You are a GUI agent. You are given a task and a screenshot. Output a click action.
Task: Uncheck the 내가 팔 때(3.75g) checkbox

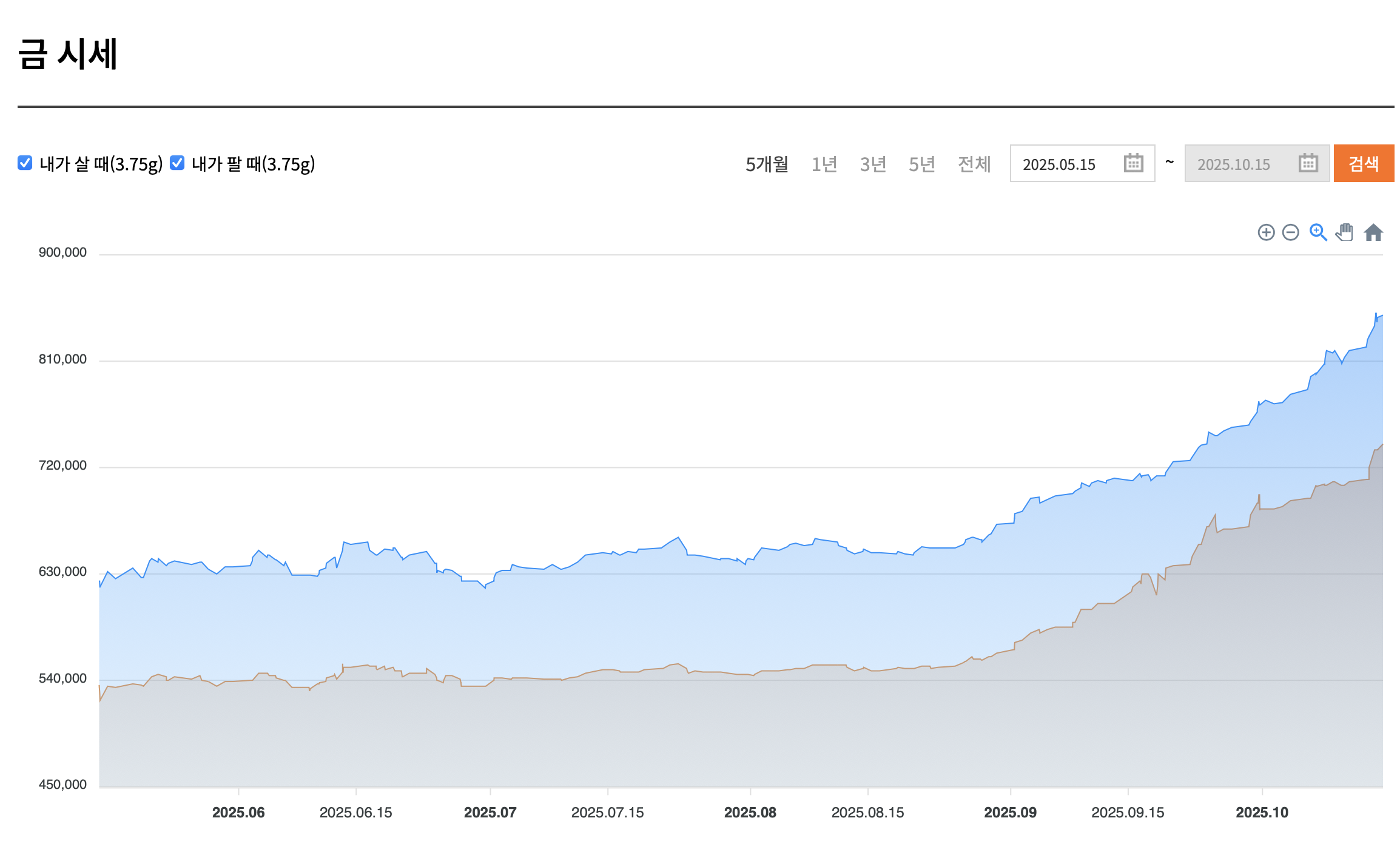(x=177, y=163)
